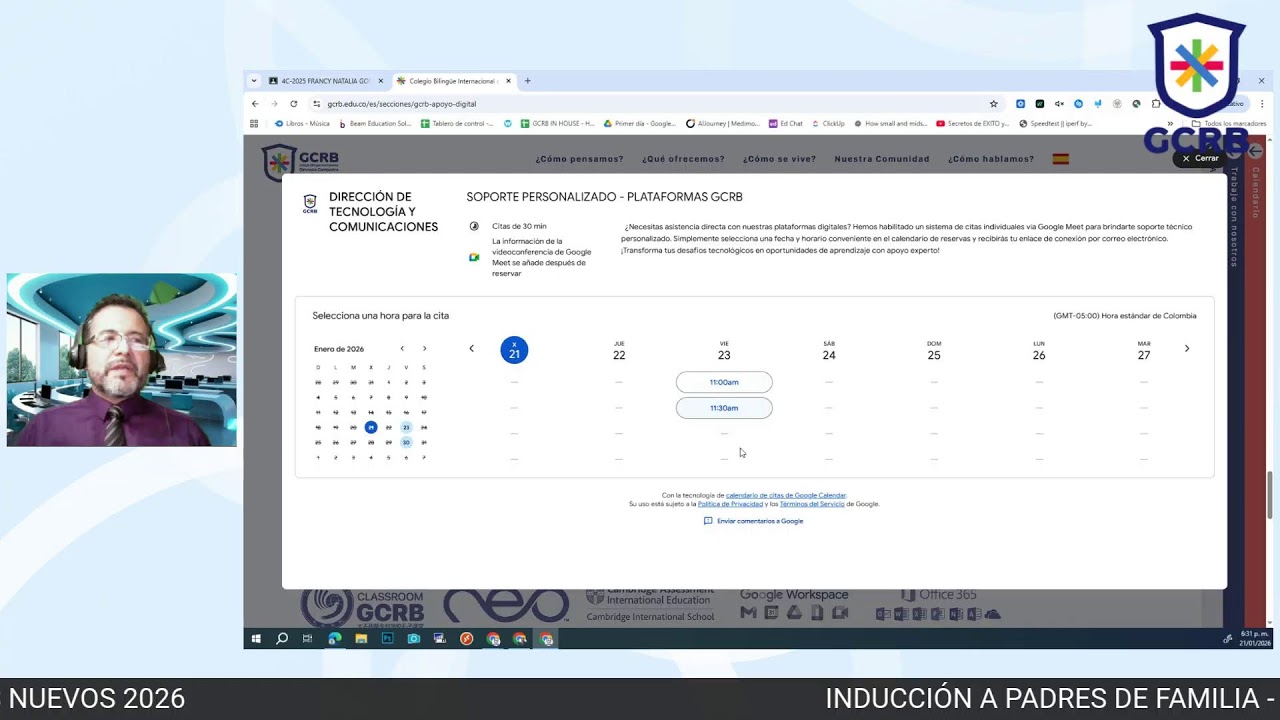Click Enviar comentarios a Google
The image size is (1280, 720).
click(753, 521)
